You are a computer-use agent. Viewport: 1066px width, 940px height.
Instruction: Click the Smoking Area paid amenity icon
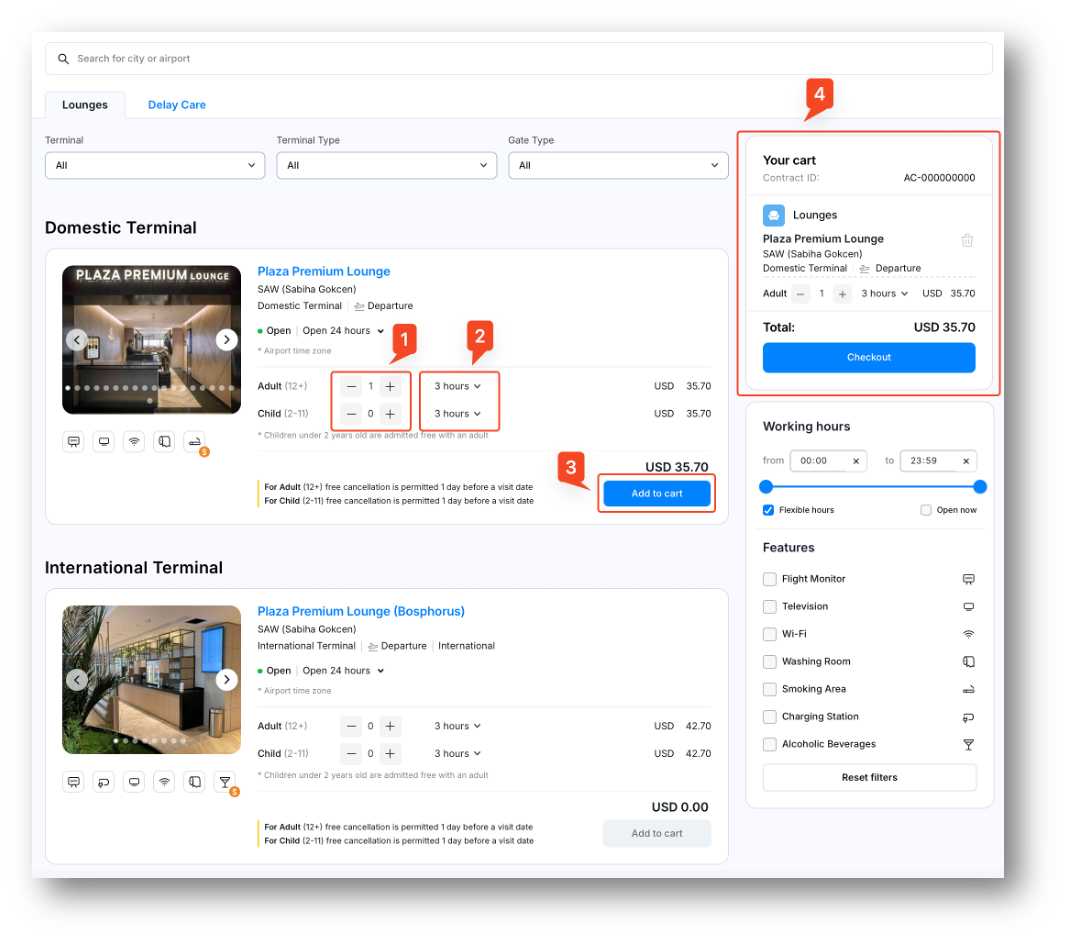[x=195, y=442]
